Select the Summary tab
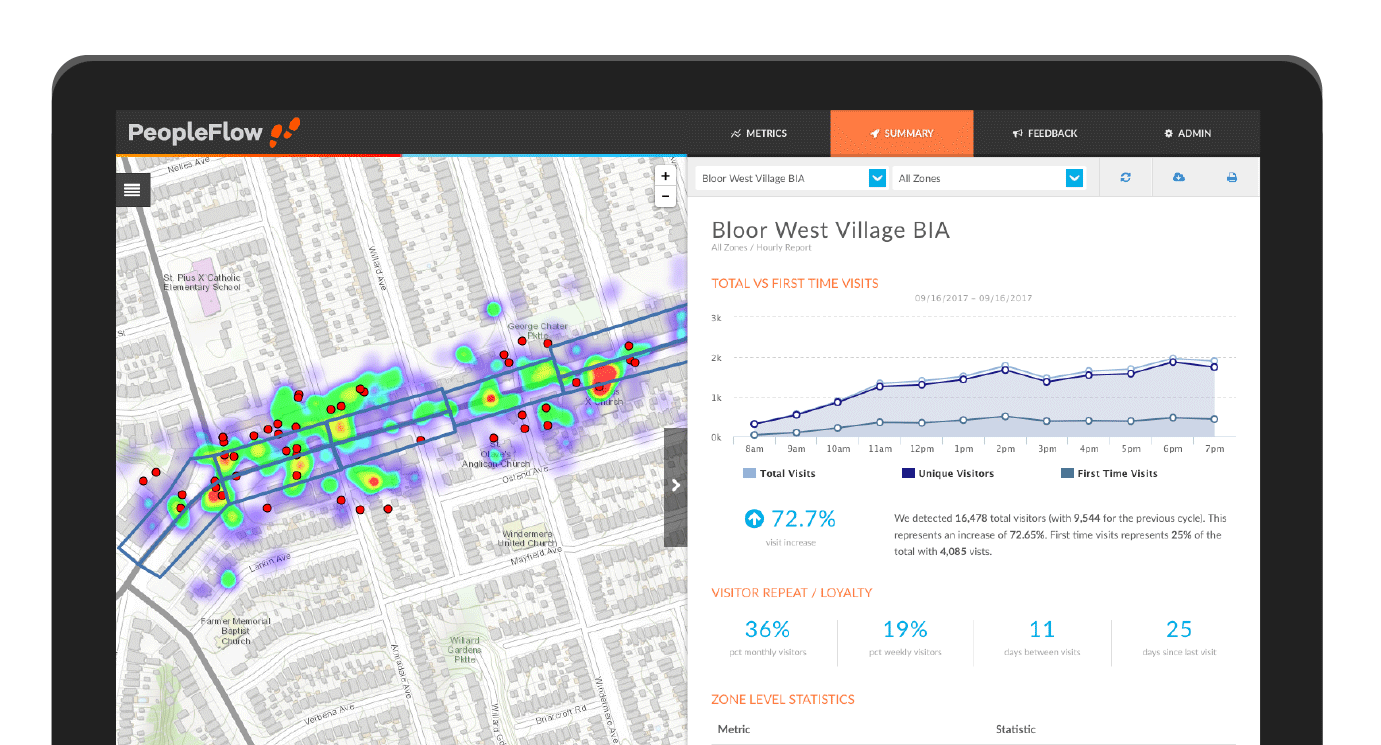Screen dimensions: 1381x745 click(902, 133)
